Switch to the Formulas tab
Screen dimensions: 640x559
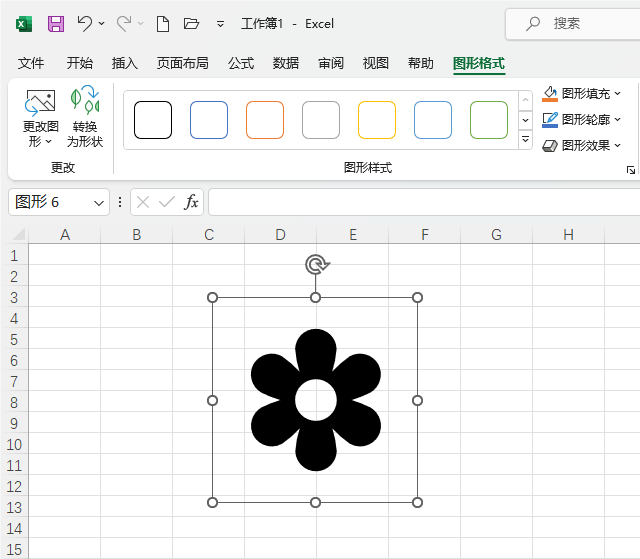[x=241, y=63]
